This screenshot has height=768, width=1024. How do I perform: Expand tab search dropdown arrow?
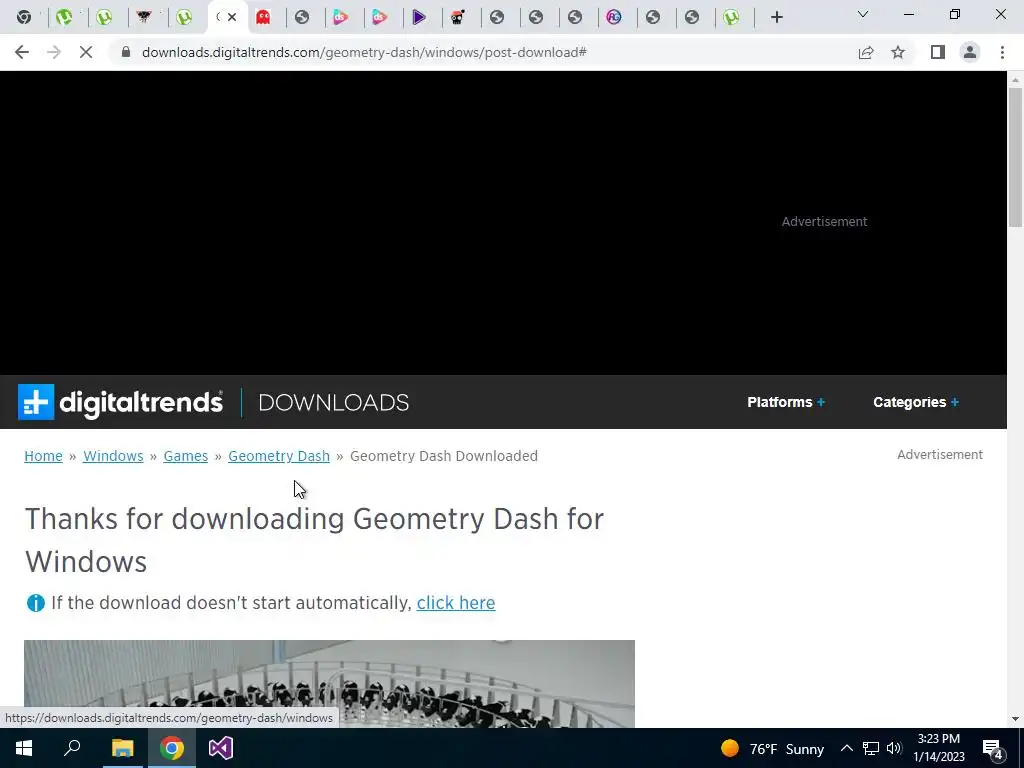[863, 14]
